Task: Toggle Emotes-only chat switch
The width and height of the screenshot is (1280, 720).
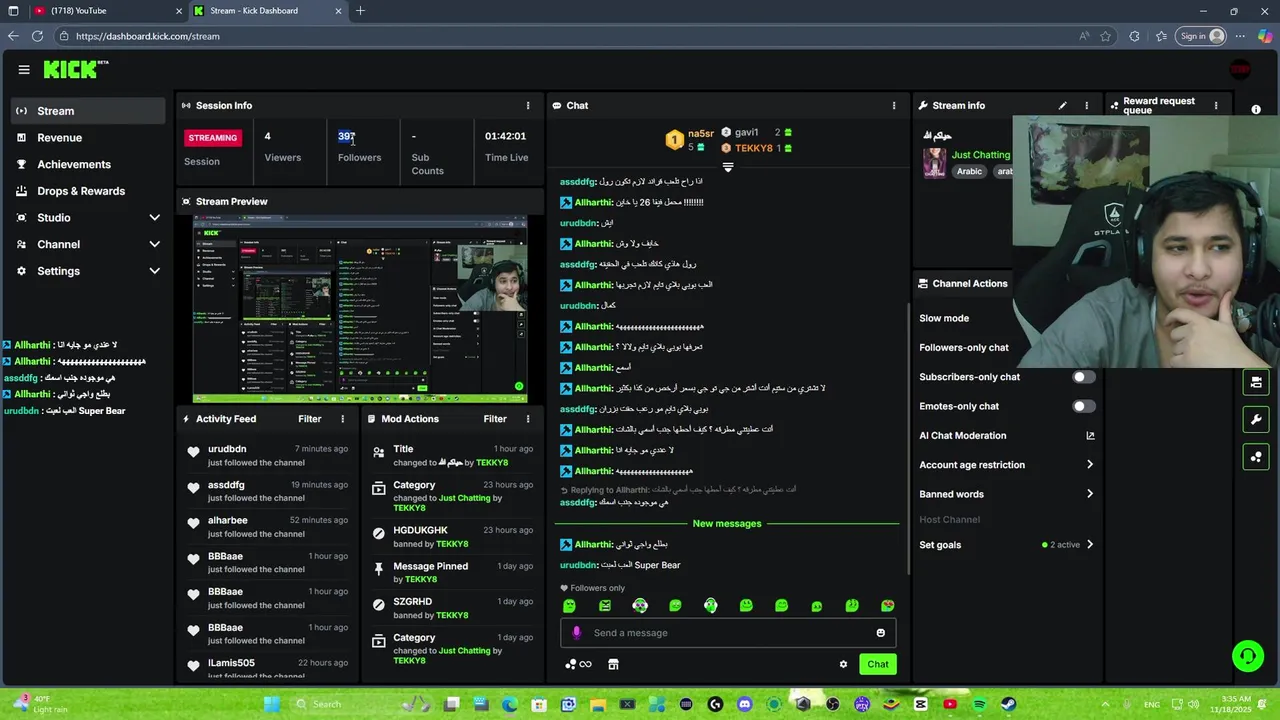Action: 1084,406
